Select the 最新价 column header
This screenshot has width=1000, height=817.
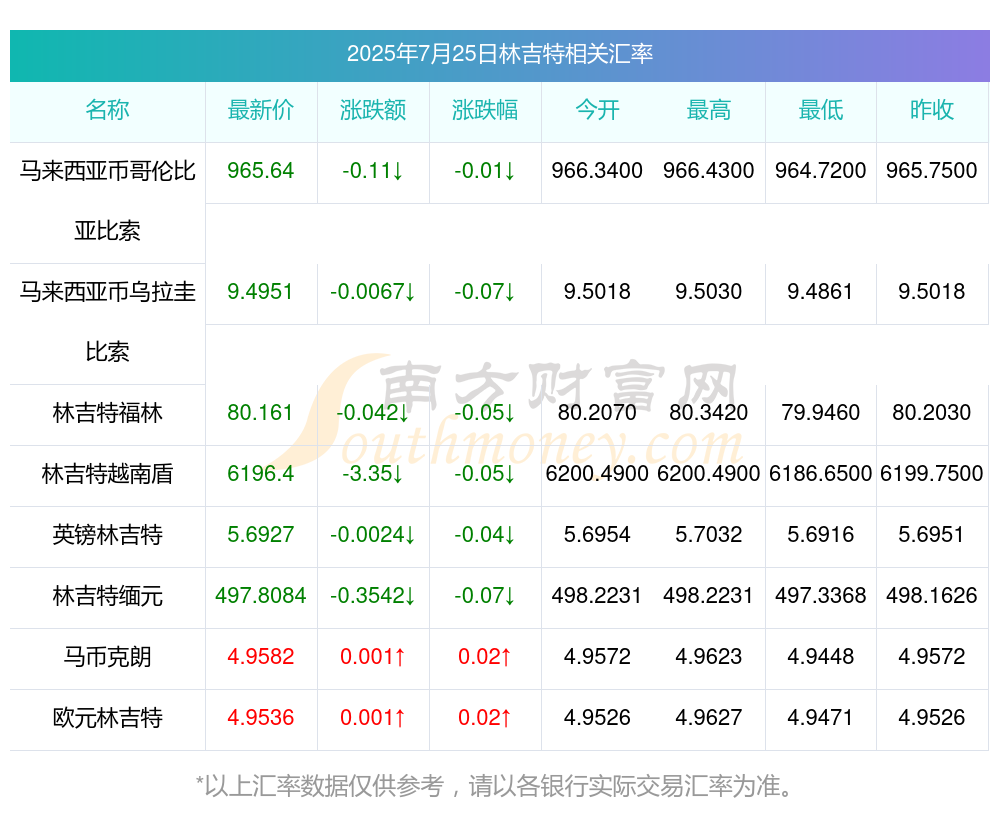click(x=261, y=110)
